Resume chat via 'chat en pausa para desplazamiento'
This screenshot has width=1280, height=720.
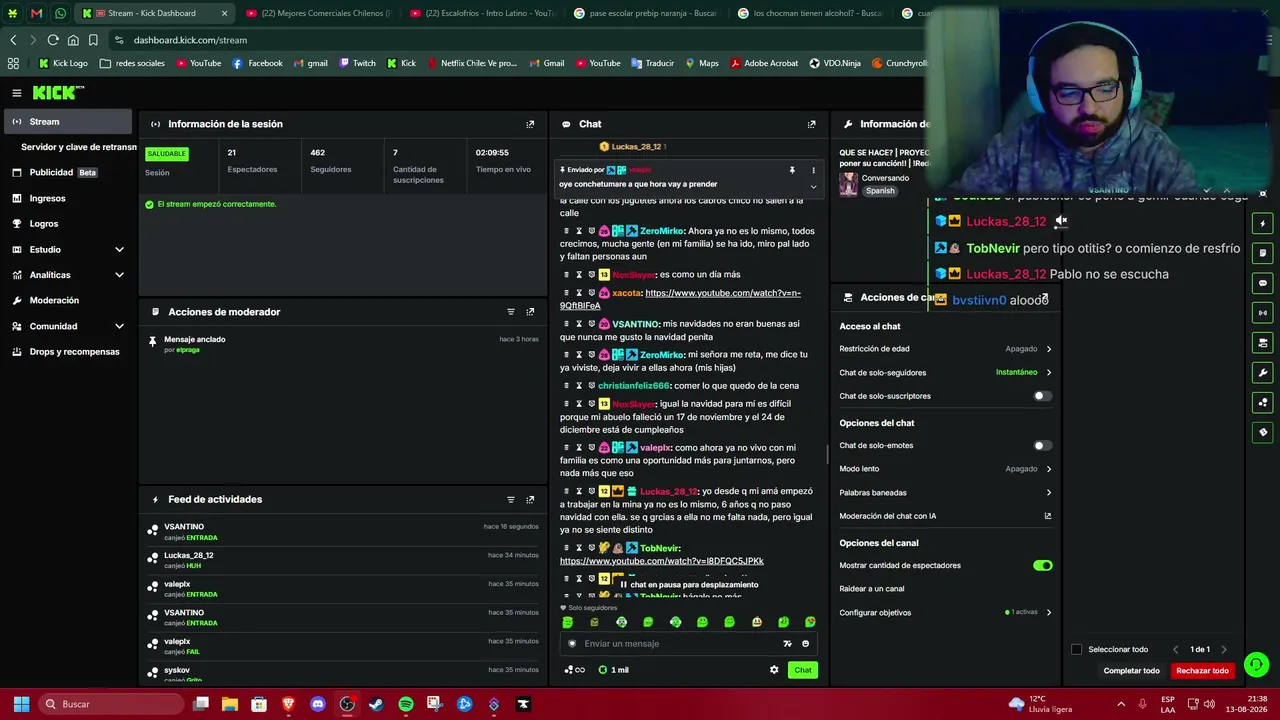point(689,585)
